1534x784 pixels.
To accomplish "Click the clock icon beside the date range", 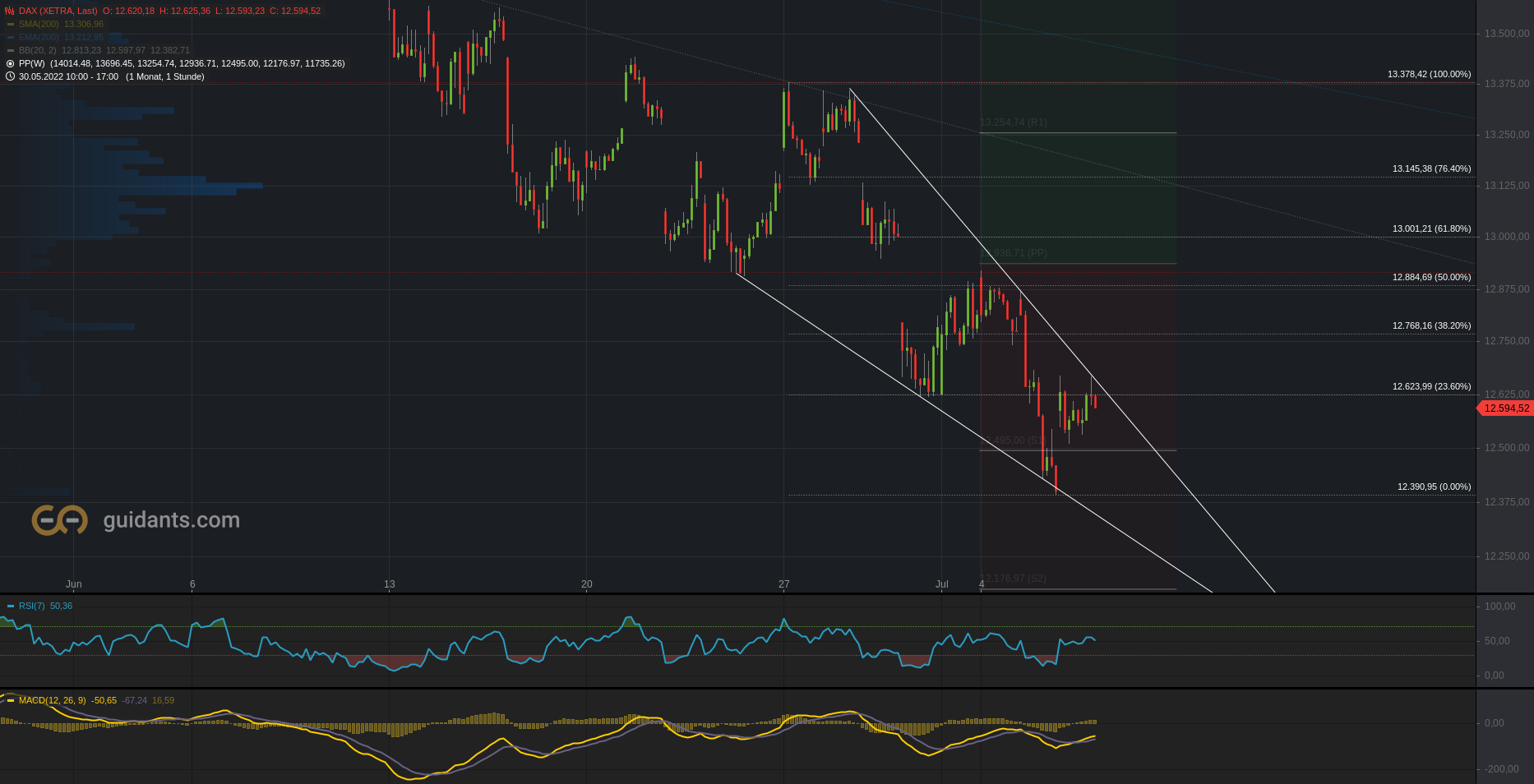I will click(11, 76).
